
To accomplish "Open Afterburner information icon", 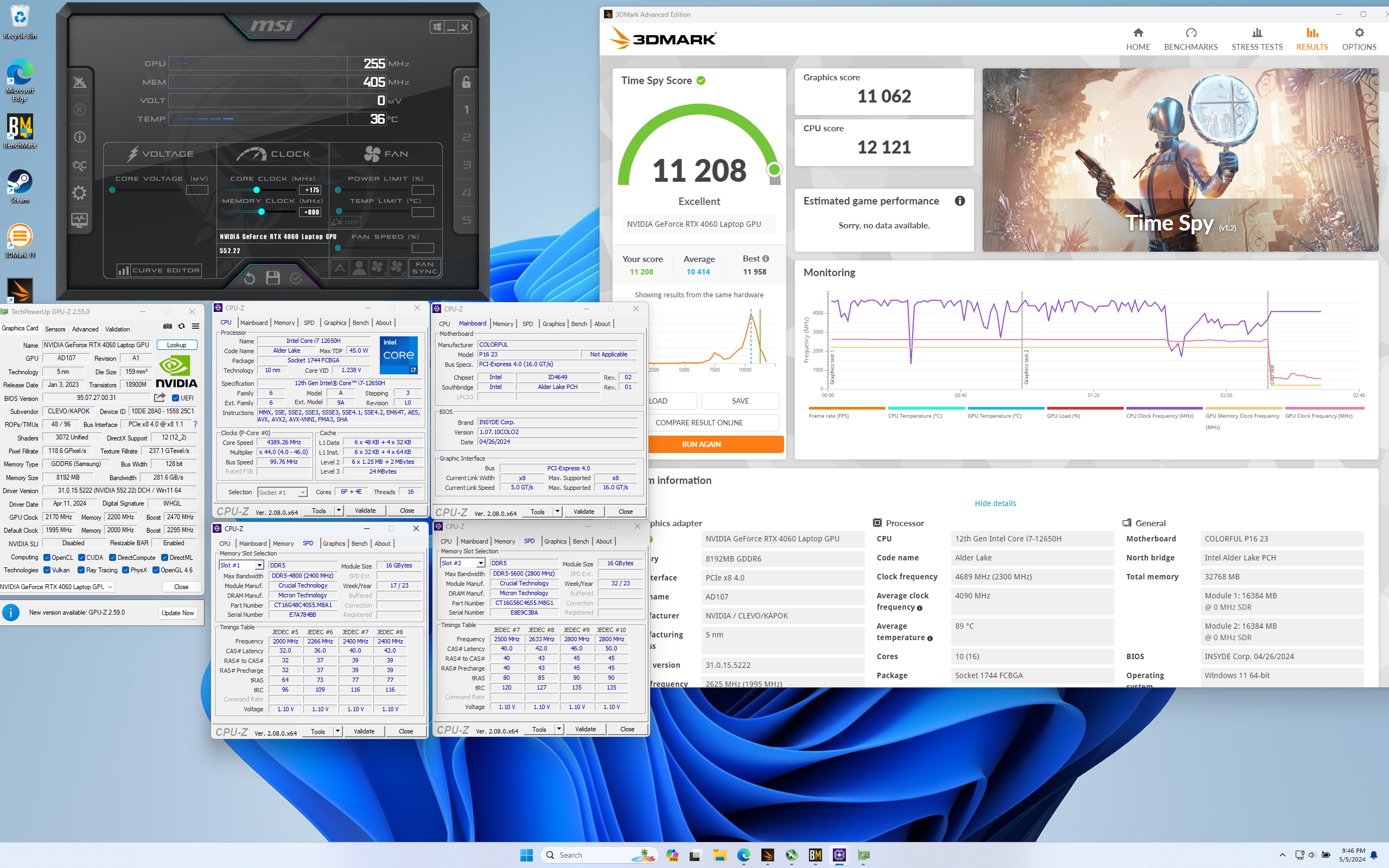I will 79,137.
